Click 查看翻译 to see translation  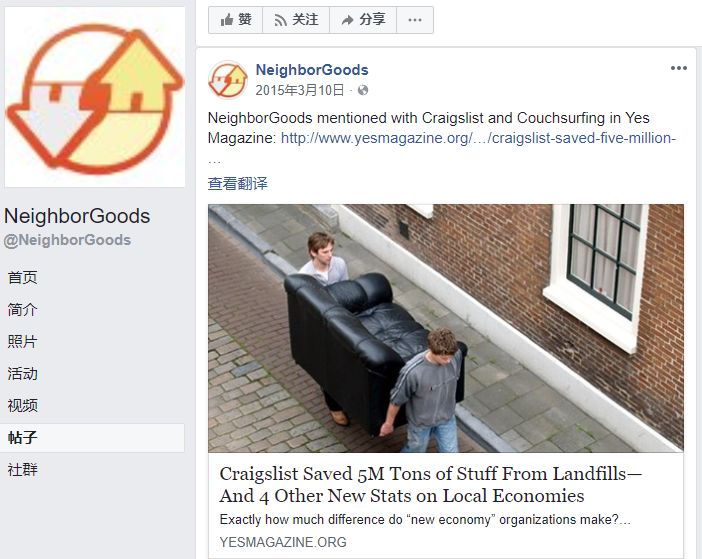pos(237,183)
